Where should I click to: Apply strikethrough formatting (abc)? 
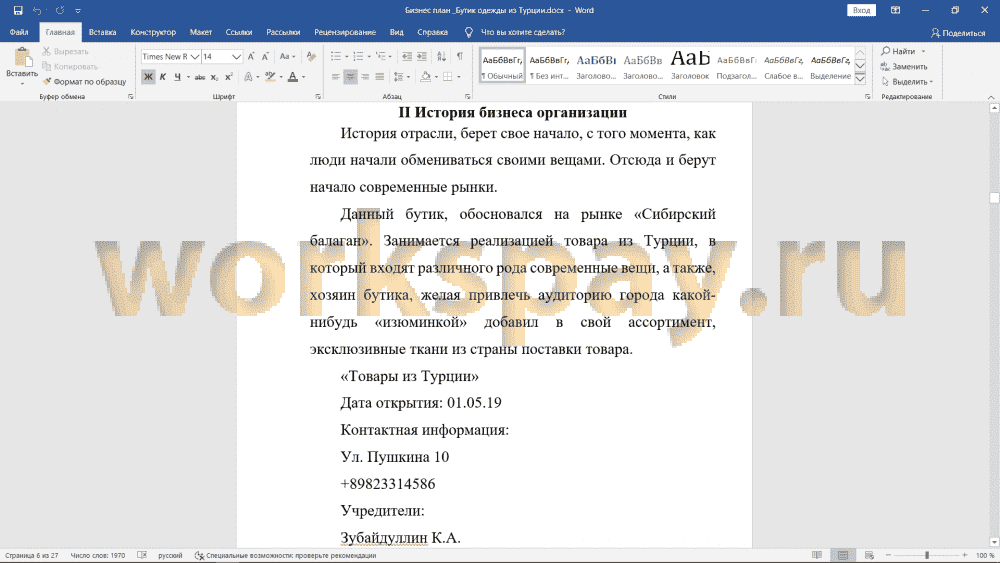pos(200,77)
